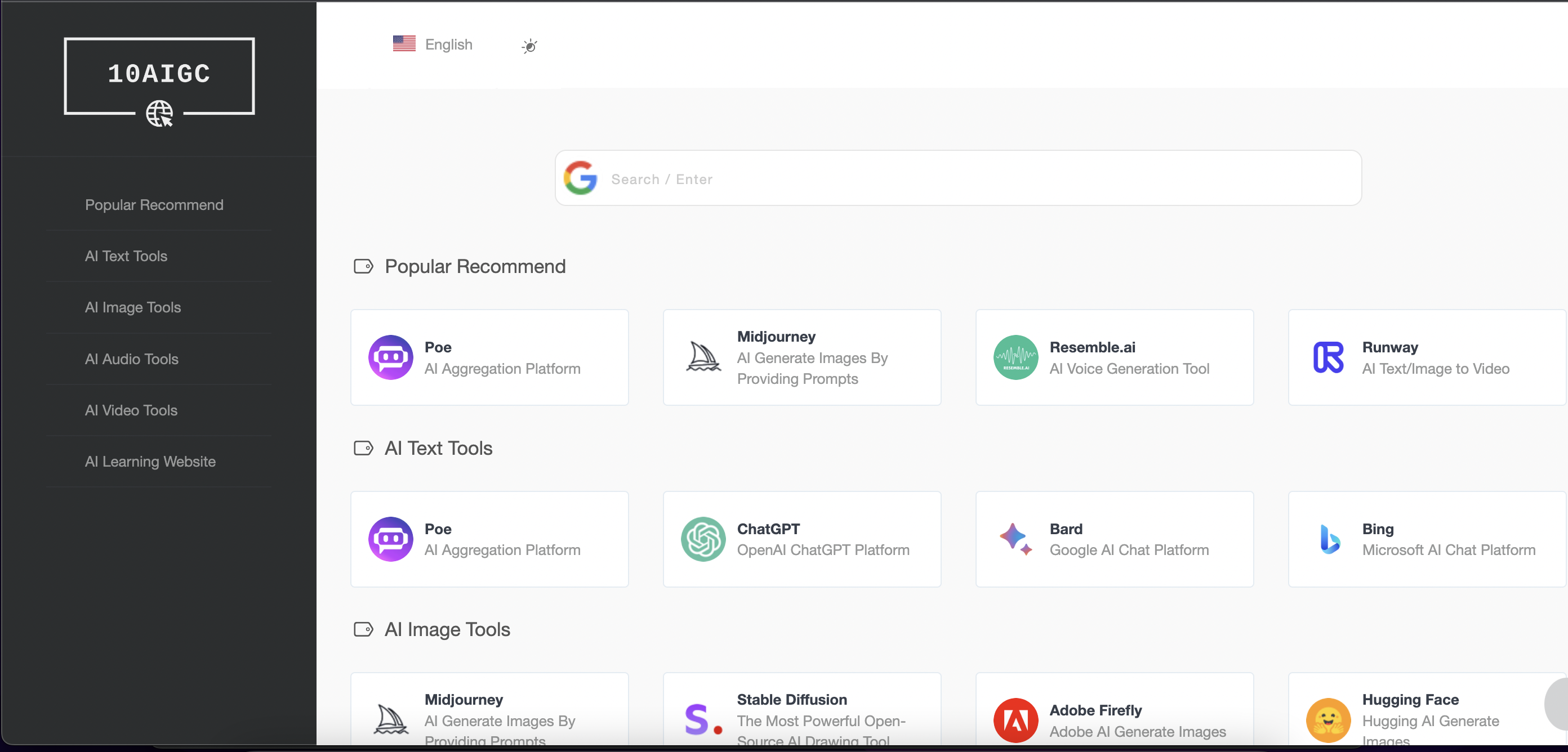Click the Poe icon in AI Text Tools

(391, 539)
